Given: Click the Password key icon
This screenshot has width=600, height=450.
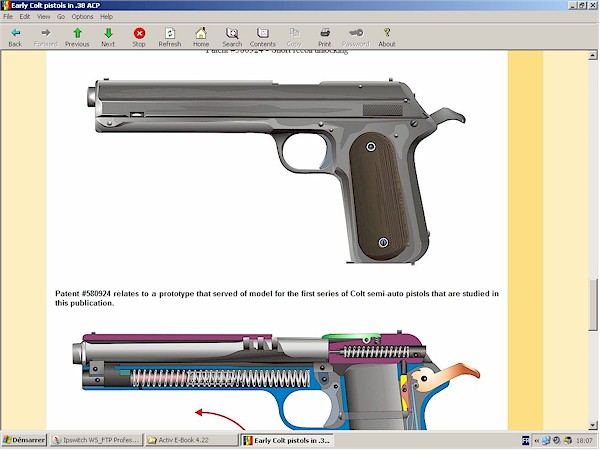Looking at the screenshot, I should pyautogui.click(x=356, y=37).
